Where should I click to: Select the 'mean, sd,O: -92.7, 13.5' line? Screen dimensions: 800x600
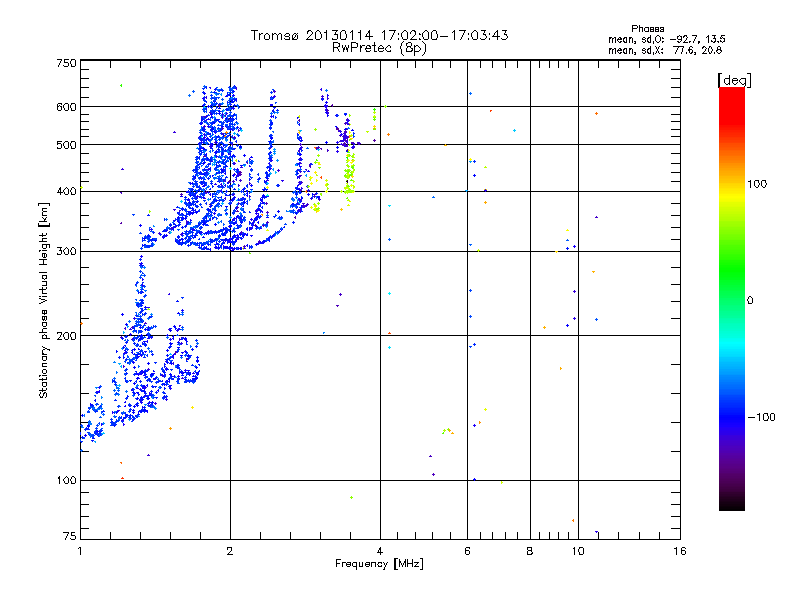tap(667, 40)
